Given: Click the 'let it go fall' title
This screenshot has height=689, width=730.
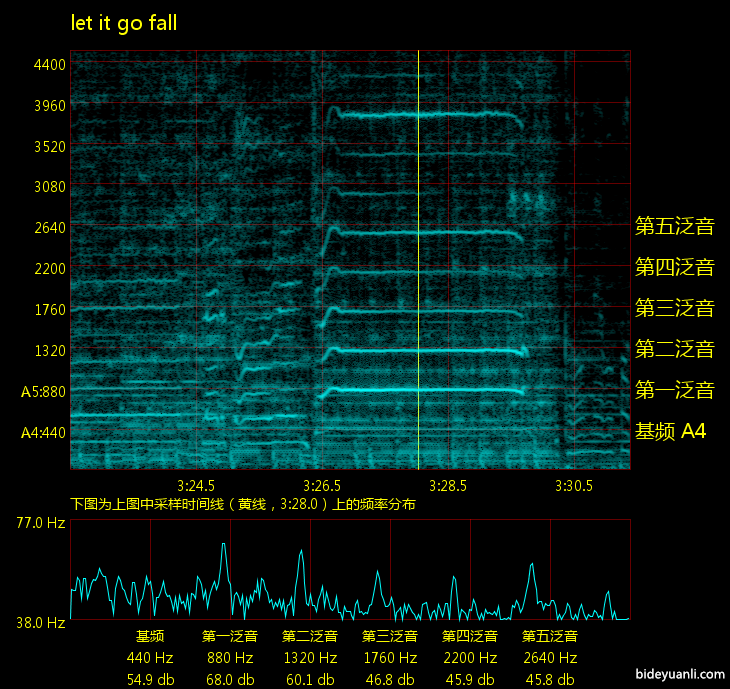Looking at the screenshot, I should pos(124,23).
